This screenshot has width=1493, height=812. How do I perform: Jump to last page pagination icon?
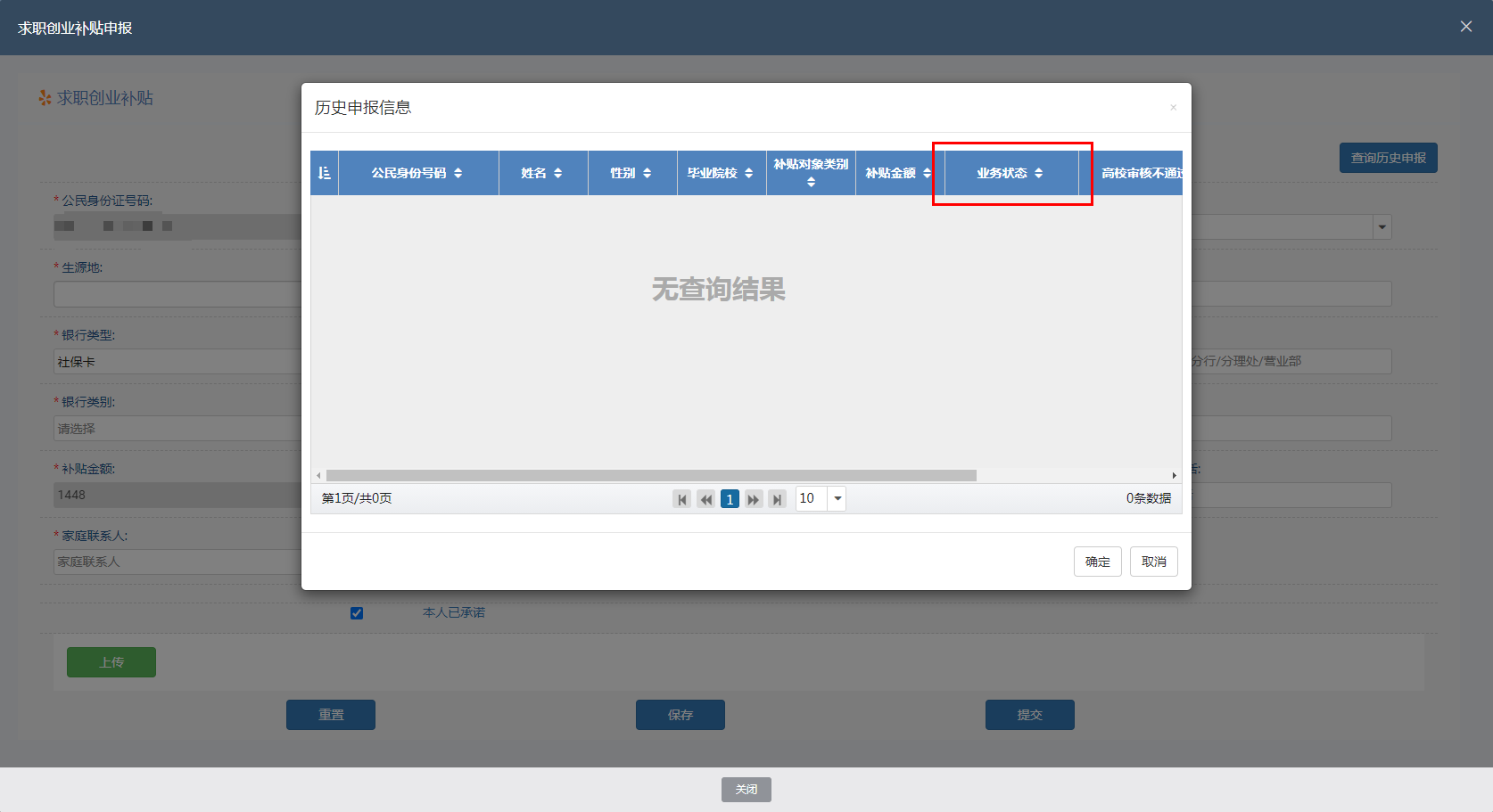coord(778,499)
